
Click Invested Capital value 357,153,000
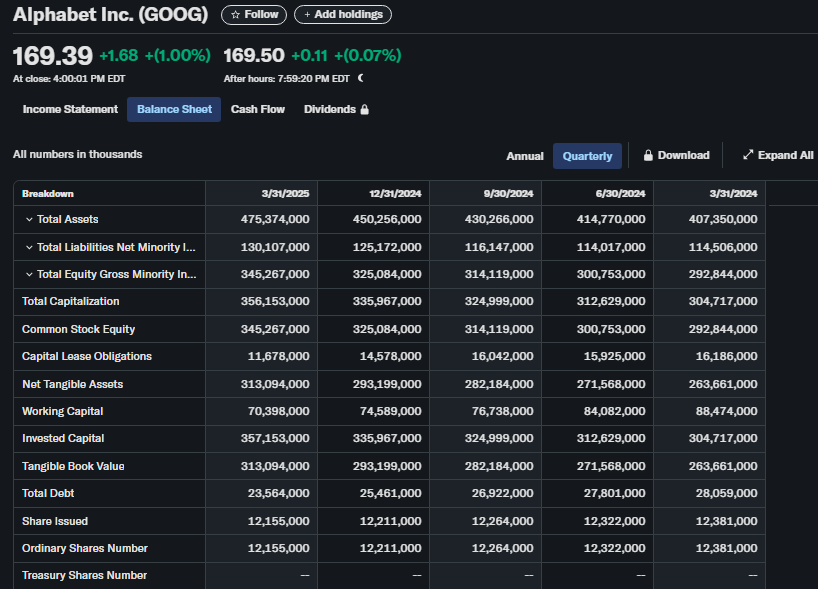click(275, 439)
